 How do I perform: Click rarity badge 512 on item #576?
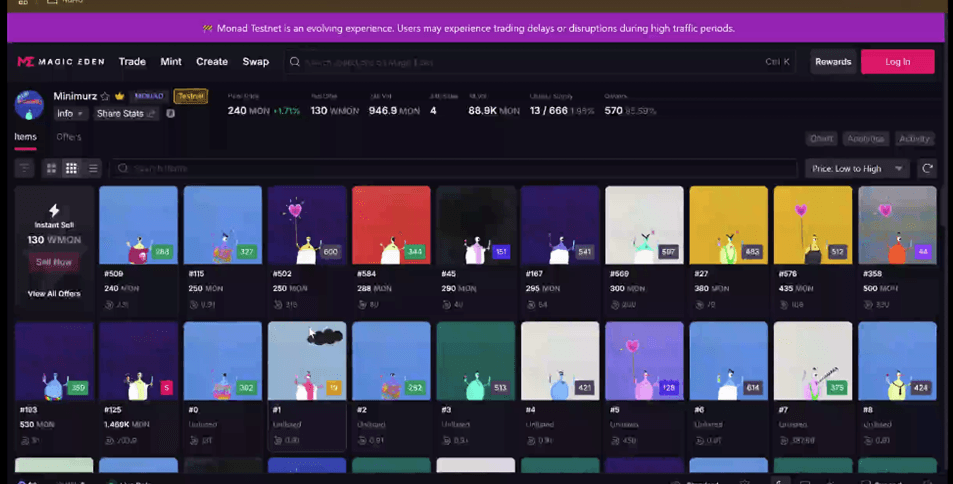[x=837, y=252]
